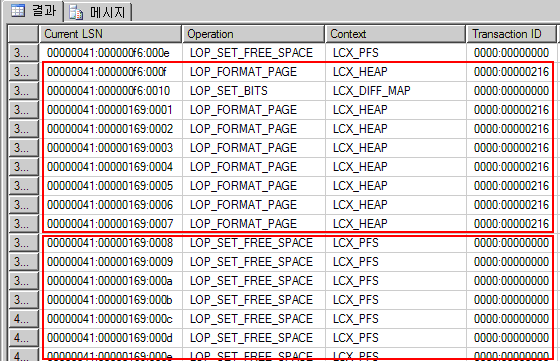Select Transaction ID cell in row 169:0005
This screenshot has width=560, height=364.
[x=511, y=186]
